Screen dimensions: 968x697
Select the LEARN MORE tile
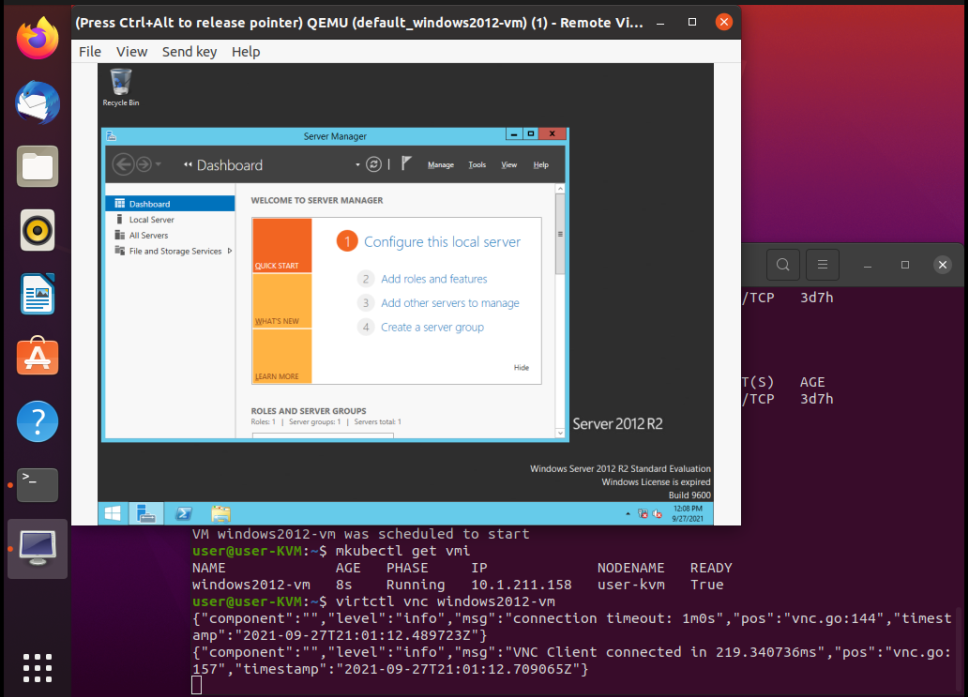click(282, 356)
